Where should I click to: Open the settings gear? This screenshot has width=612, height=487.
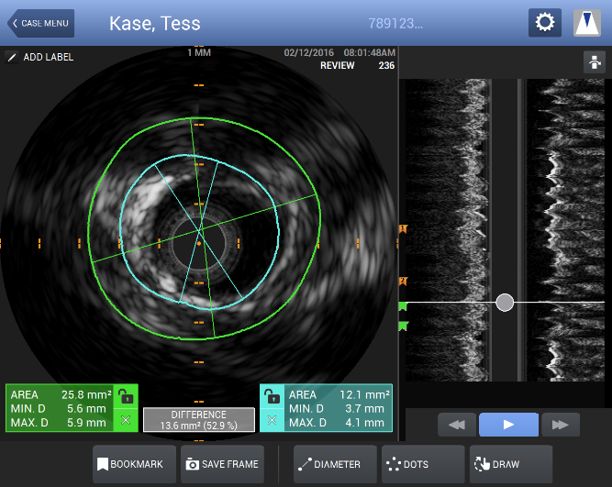(x=545, y=23)
